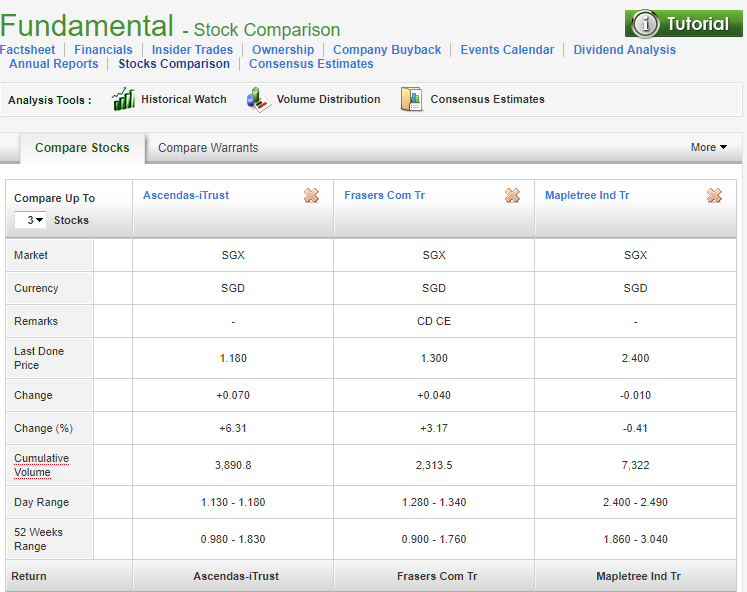Click 52 weeks range 1.860 - 3.040

tap(635, 539)
